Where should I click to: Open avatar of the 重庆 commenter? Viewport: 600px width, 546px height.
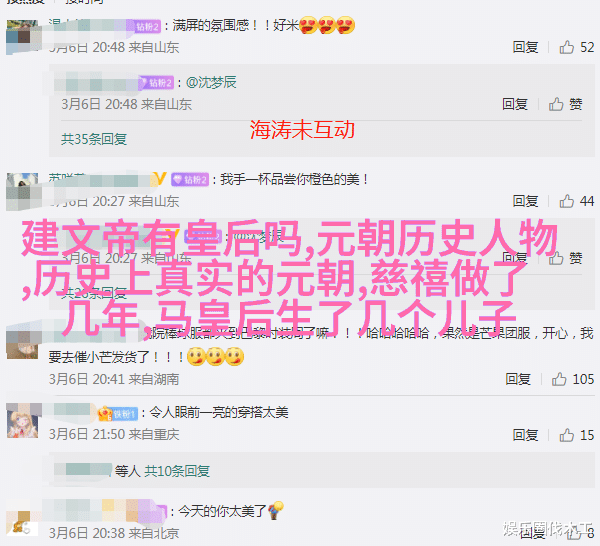[22, 420]
